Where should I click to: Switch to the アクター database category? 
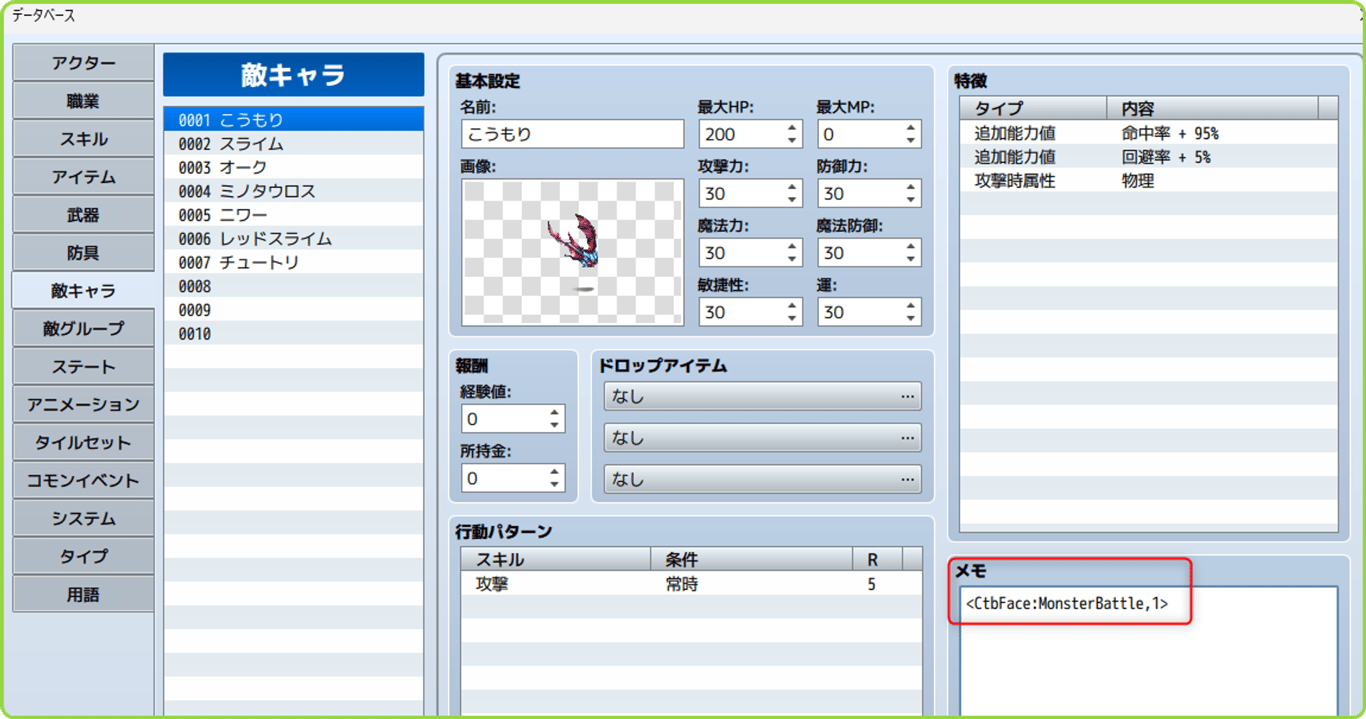pos(83,62)
